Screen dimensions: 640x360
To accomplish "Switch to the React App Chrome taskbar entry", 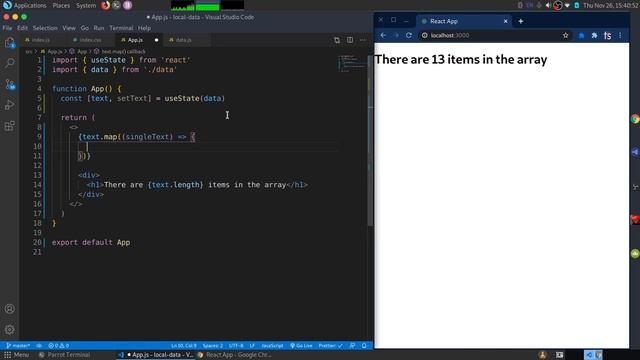I will pyautogui.click(x=235, y=355).
